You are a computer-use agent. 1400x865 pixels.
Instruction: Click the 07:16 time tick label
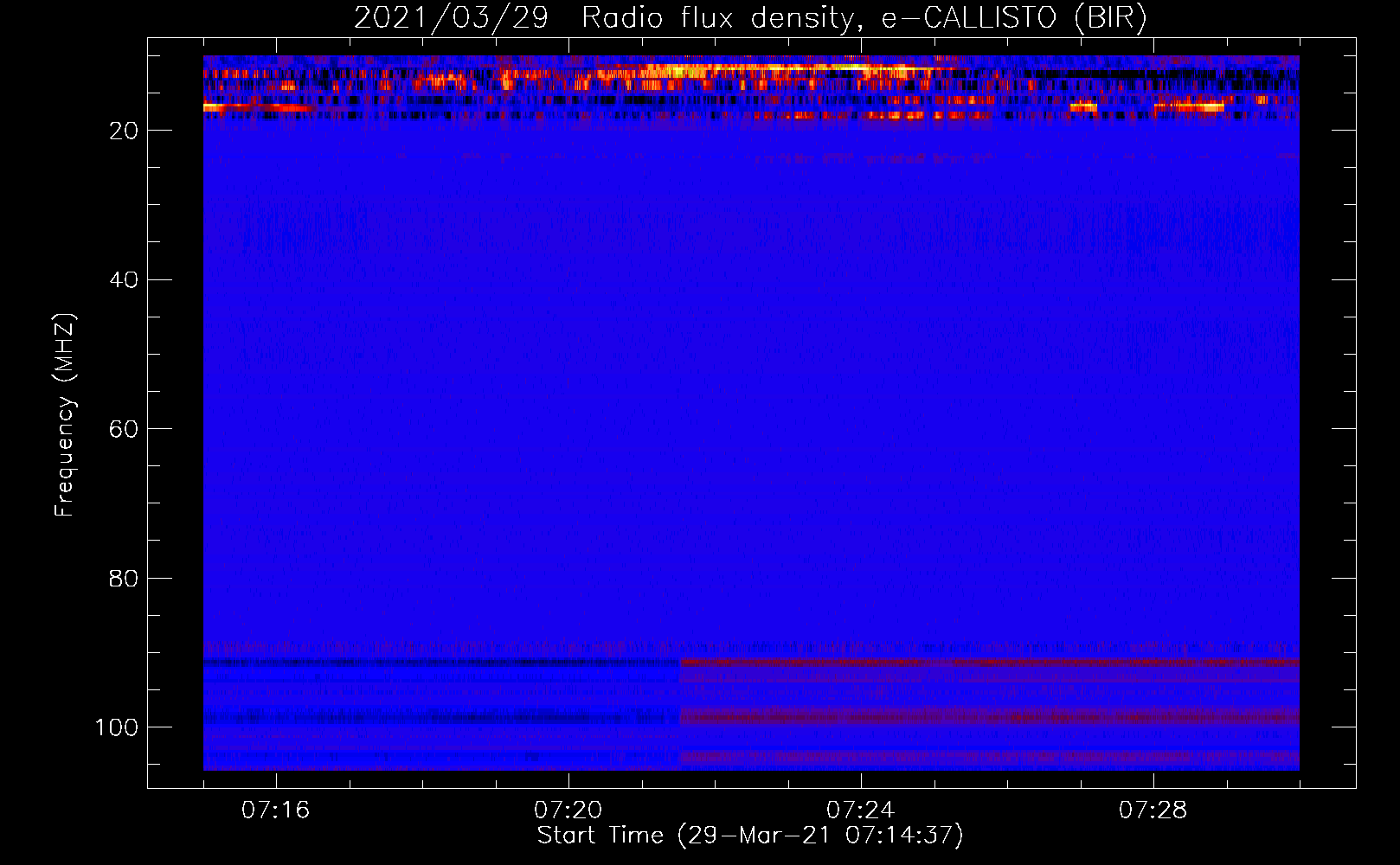[x=276, y=811]
